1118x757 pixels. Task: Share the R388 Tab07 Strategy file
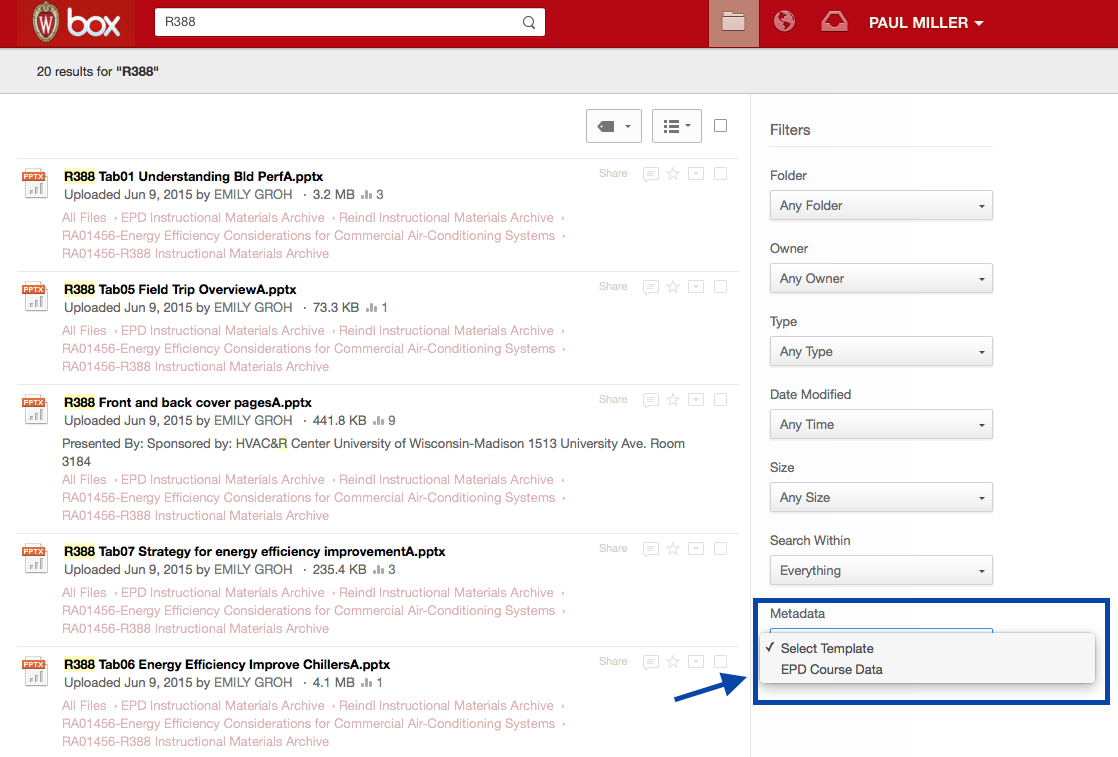coord(613,548)
